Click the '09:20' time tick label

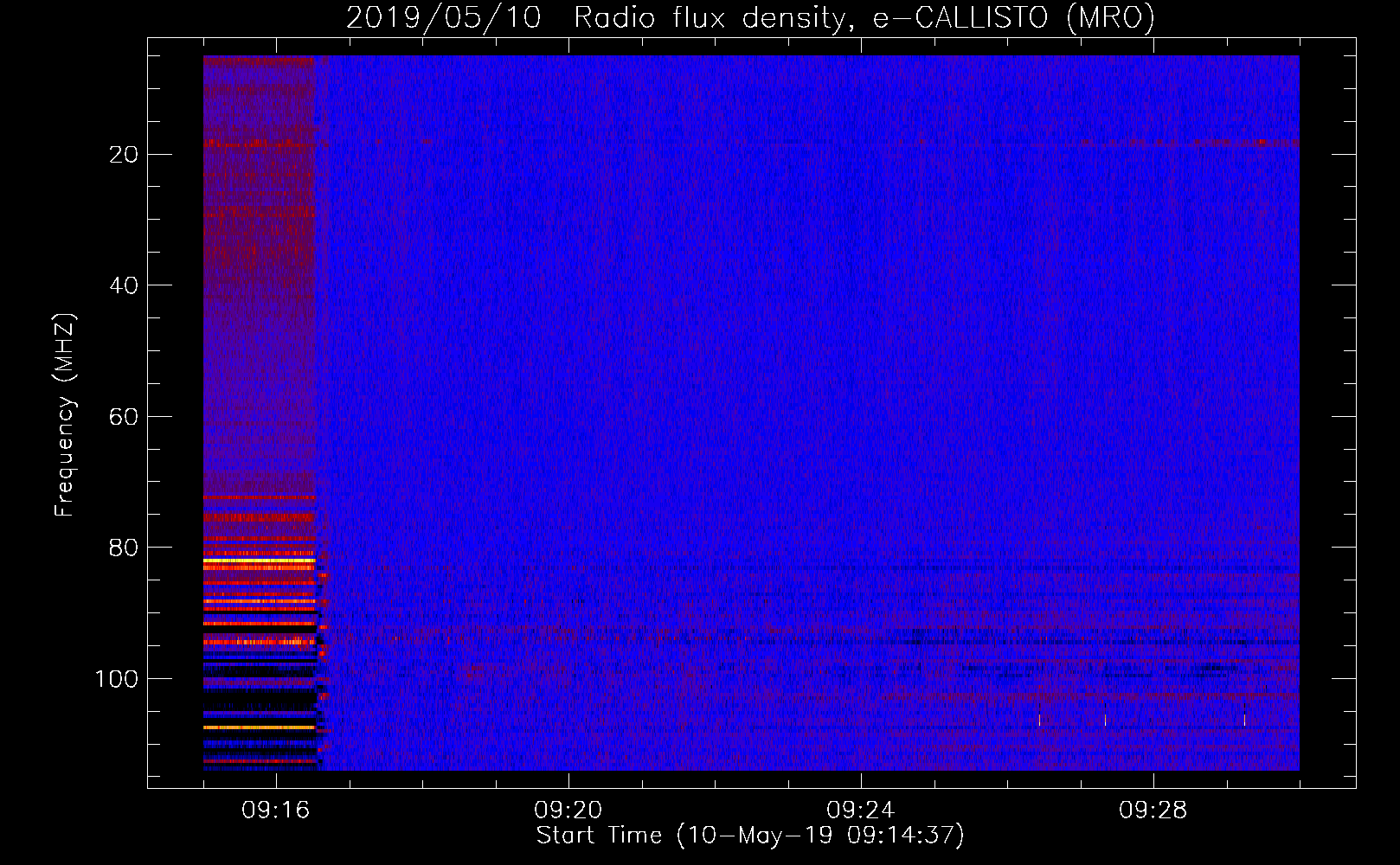568,811
